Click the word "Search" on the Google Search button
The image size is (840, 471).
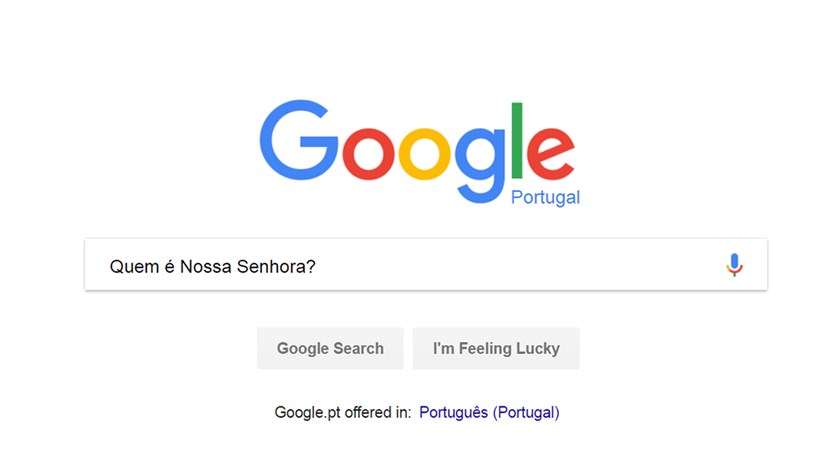coord(357,349)
